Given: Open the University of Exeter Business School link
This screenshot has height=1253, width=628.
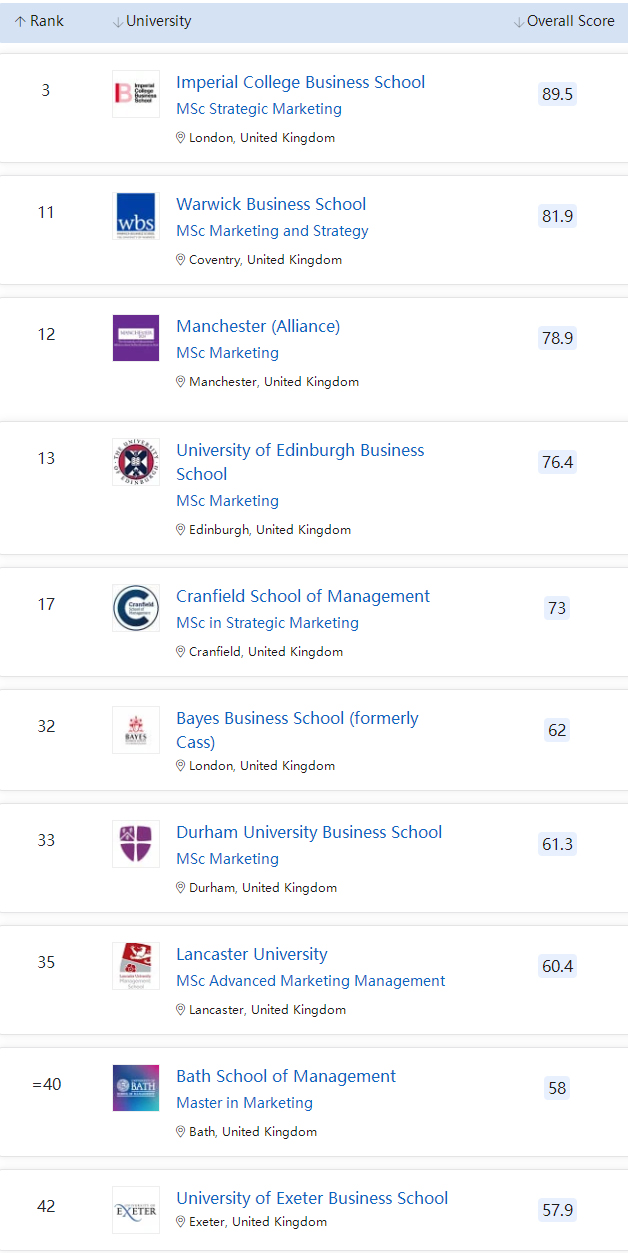Looking at the screenshot, I should [x=312, y=1198].
